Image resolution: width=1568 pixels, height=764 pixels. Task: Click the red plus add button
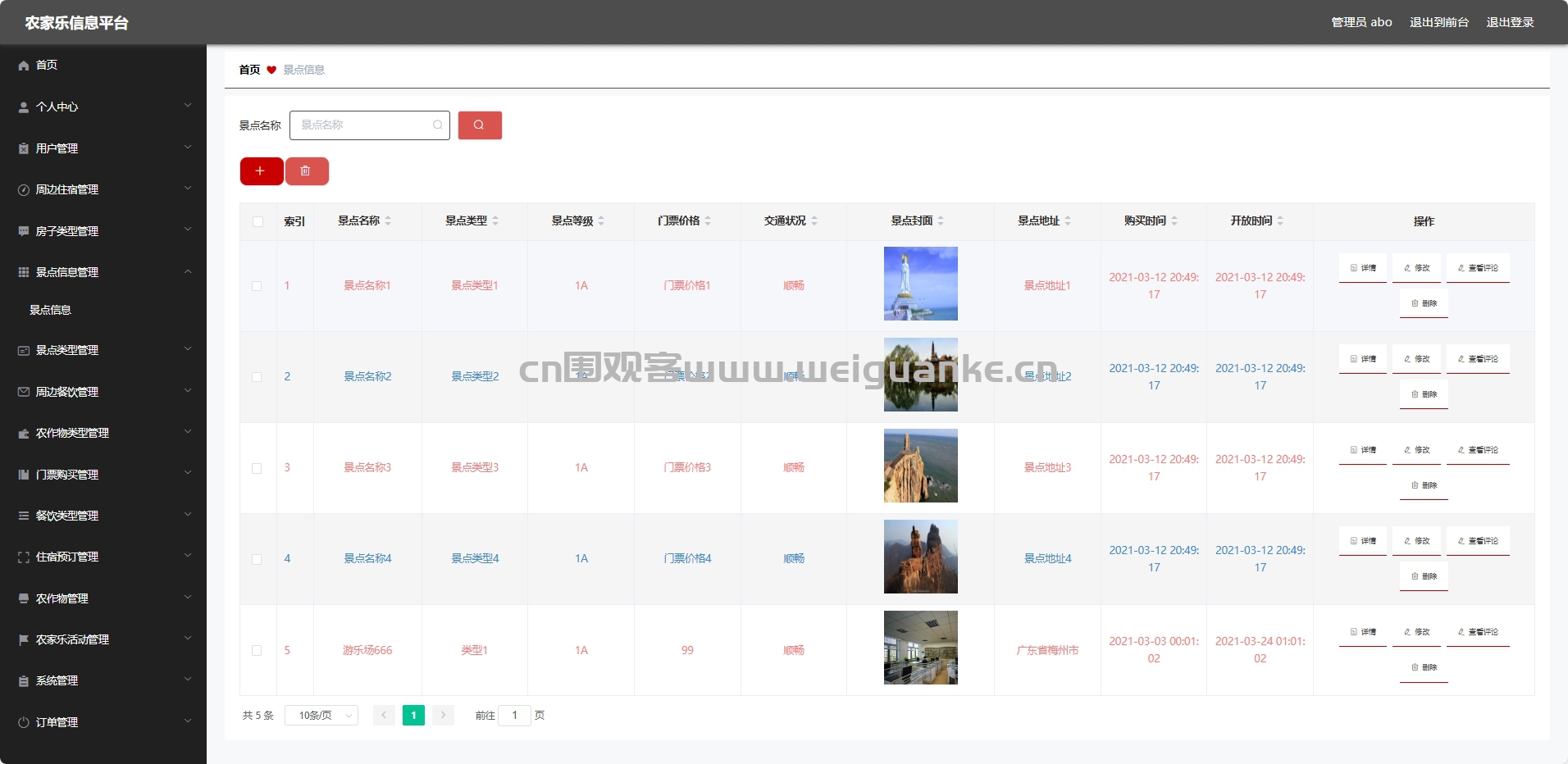pyautogui.click(x=261, y=171)
